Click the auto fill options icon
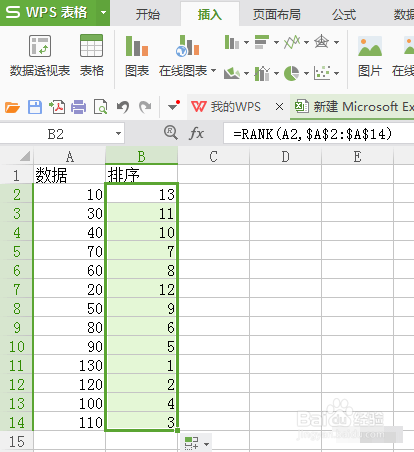Viewport: 414px width, 452px height. [x=191, y=443]
